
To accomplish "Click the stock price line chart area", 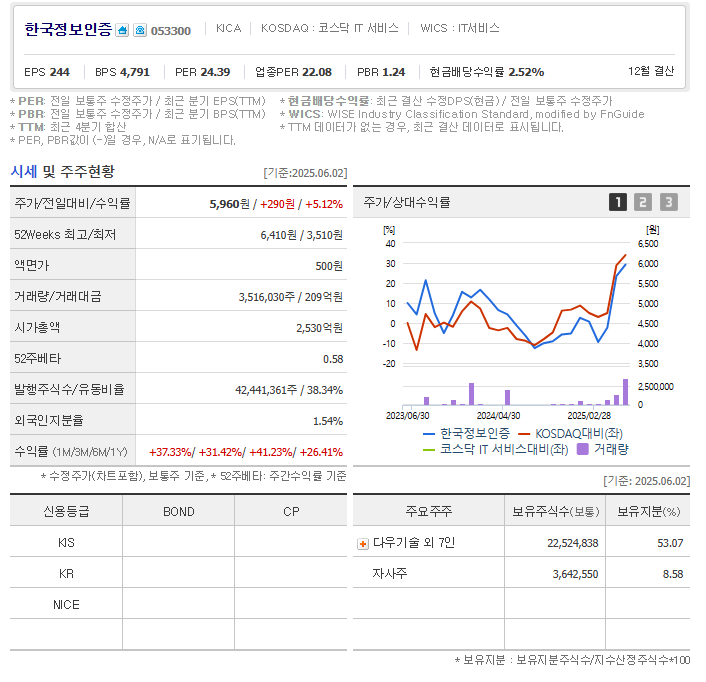I will click(516, 304).
